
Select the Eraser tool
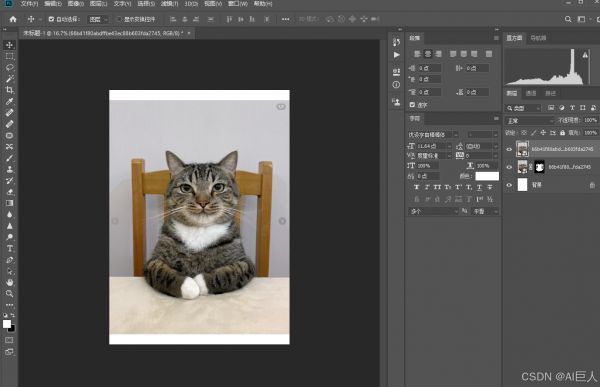[x=9, y=192]
